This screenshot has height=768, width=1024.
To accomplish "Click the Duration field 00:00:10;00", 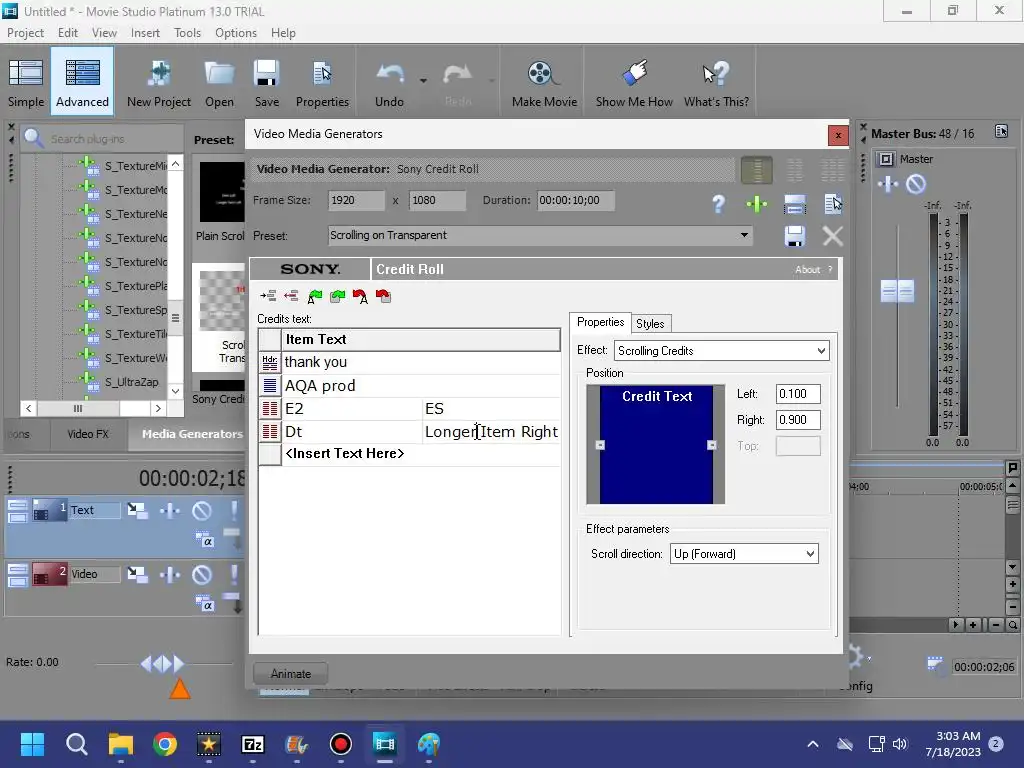I will click(575, 200).
